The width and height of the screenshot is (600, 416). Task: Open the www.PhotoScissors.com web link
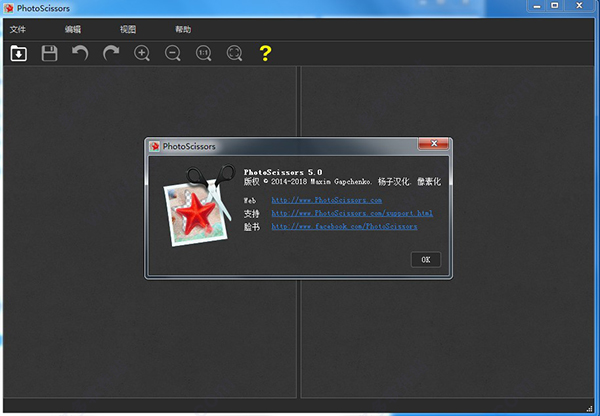[326, 200]
